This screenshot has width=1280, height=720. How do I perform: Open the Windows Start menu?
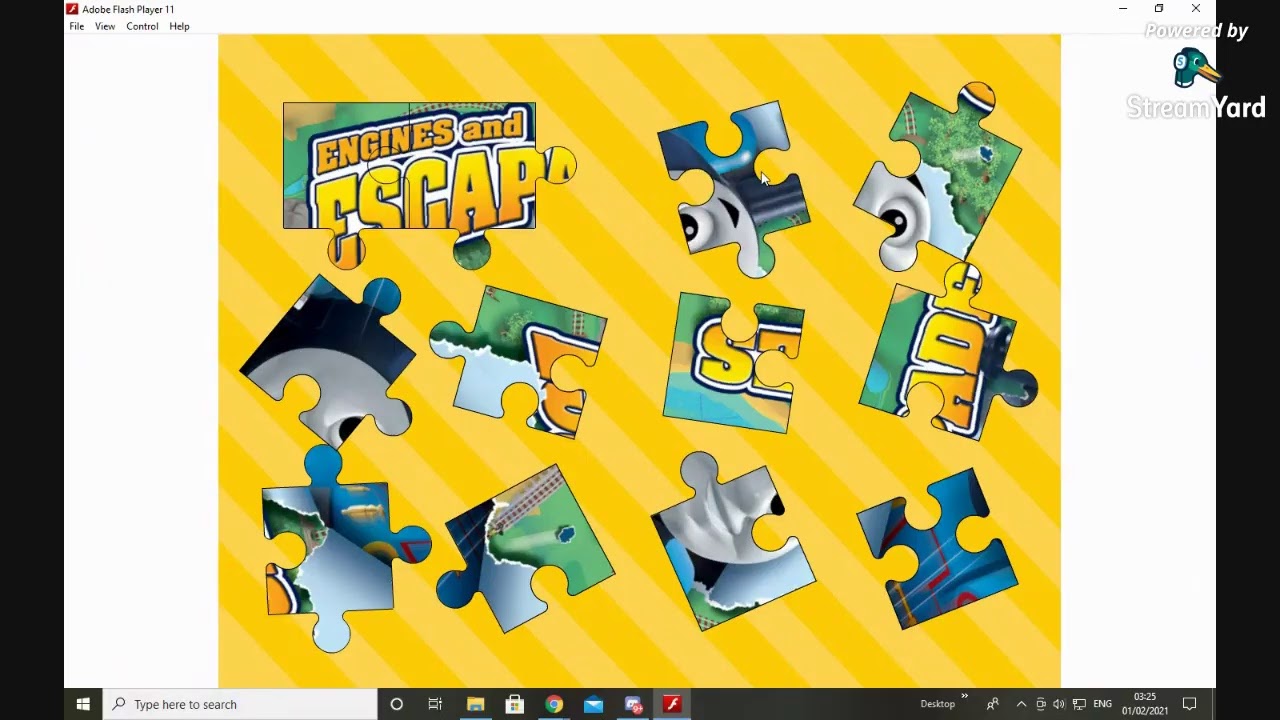click(83, 704)
